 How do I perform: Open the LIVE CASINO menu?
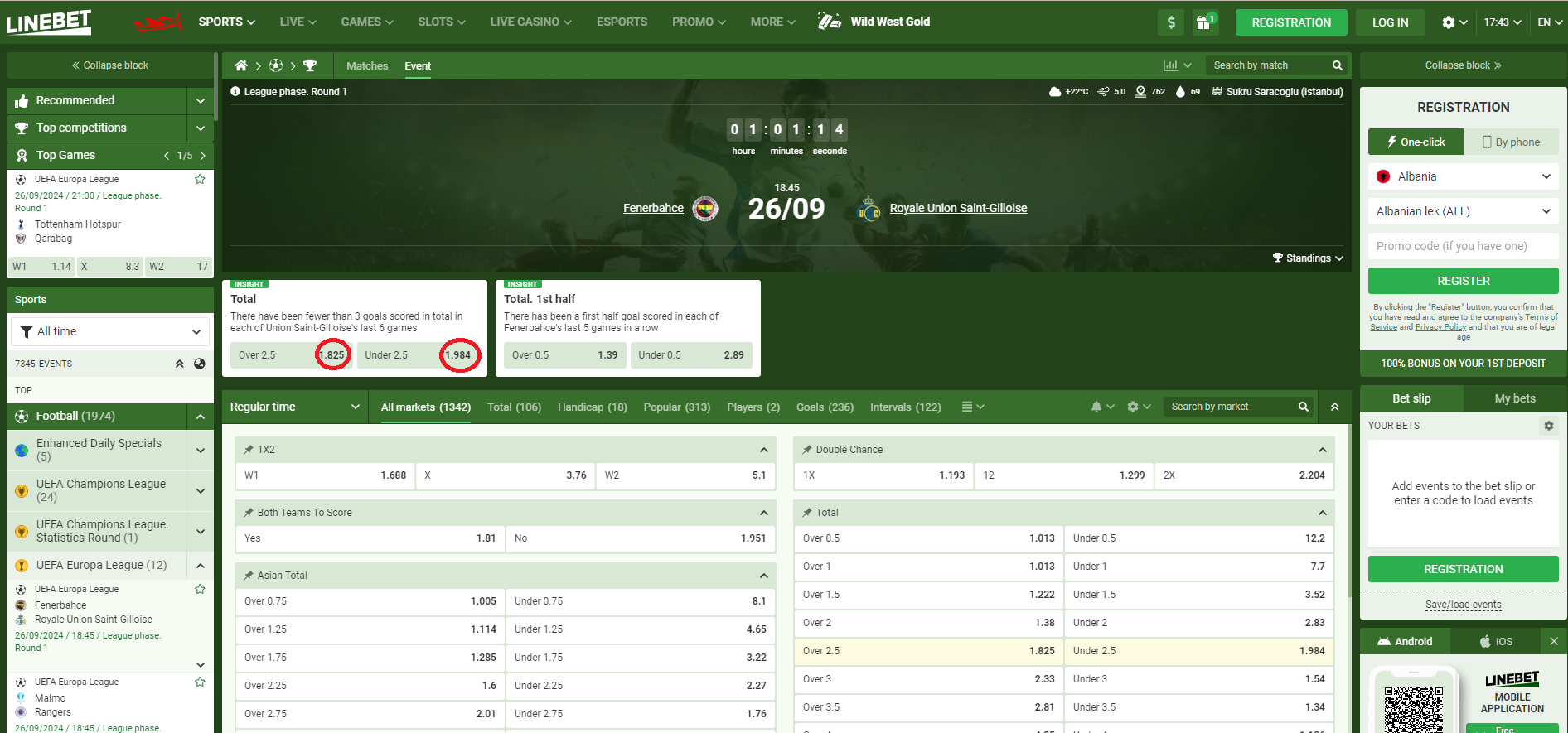tap(530, 22)
